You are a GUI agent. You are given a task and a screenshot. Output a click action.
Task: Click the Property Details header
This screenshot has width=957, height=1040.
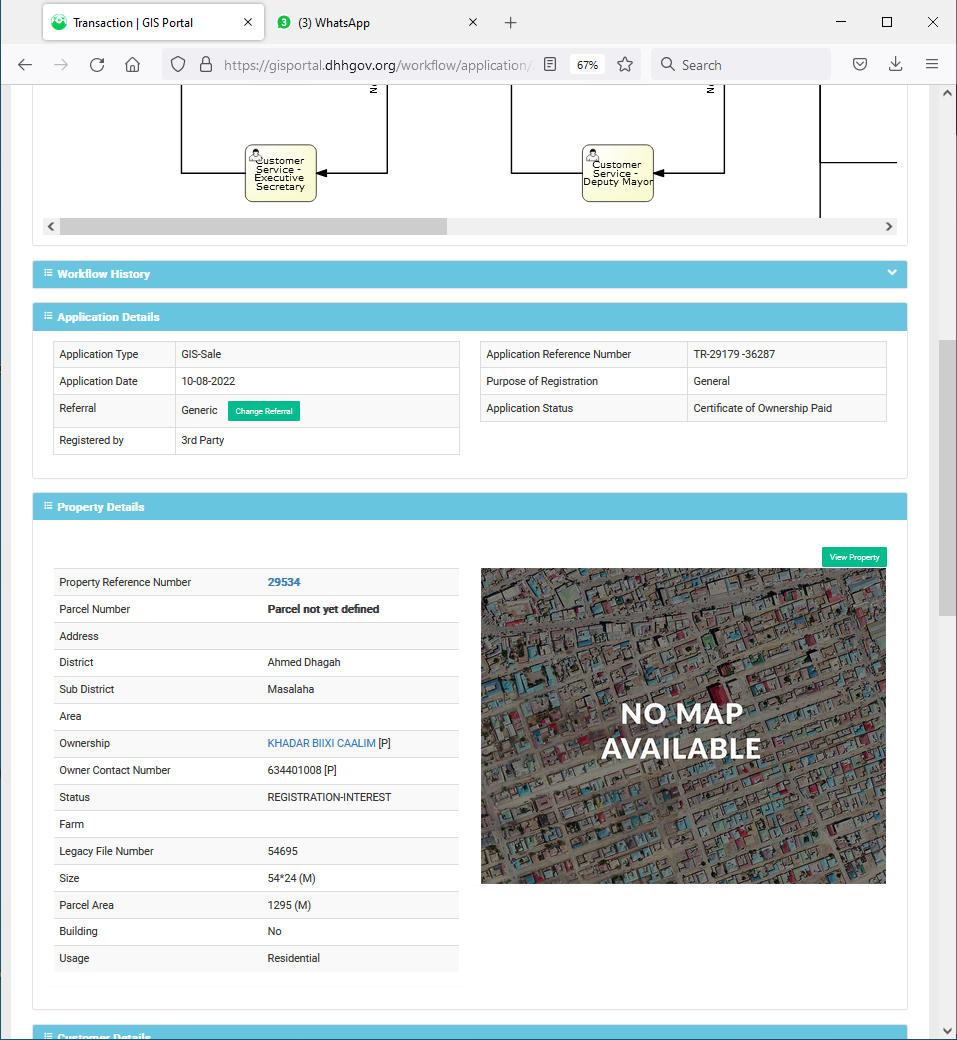(470, 507)
